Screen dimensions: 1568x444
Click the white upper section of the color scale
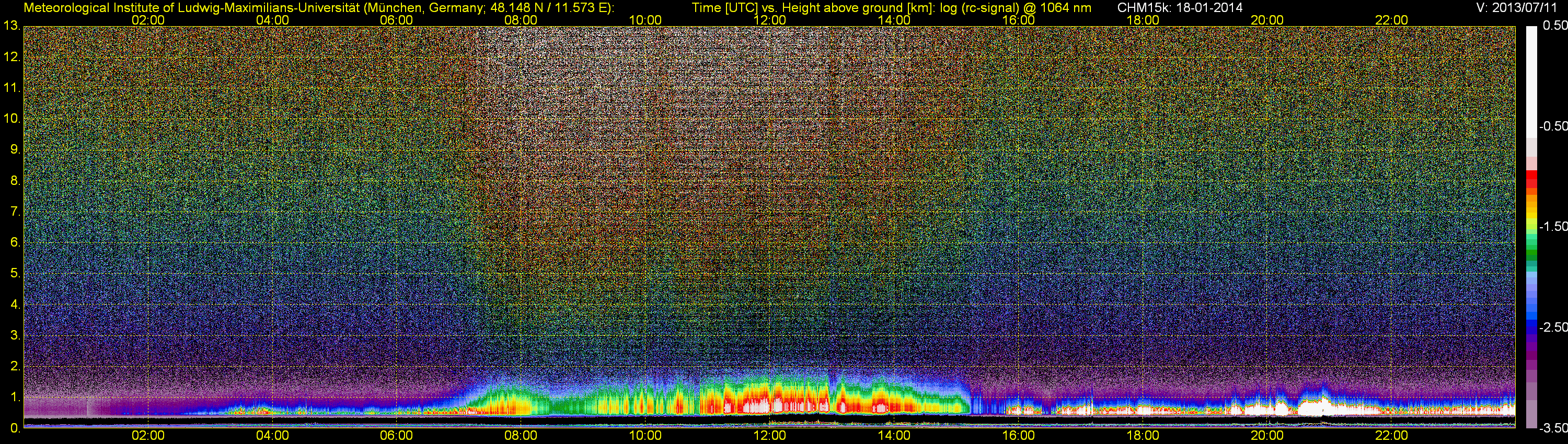click(1531, 81)
